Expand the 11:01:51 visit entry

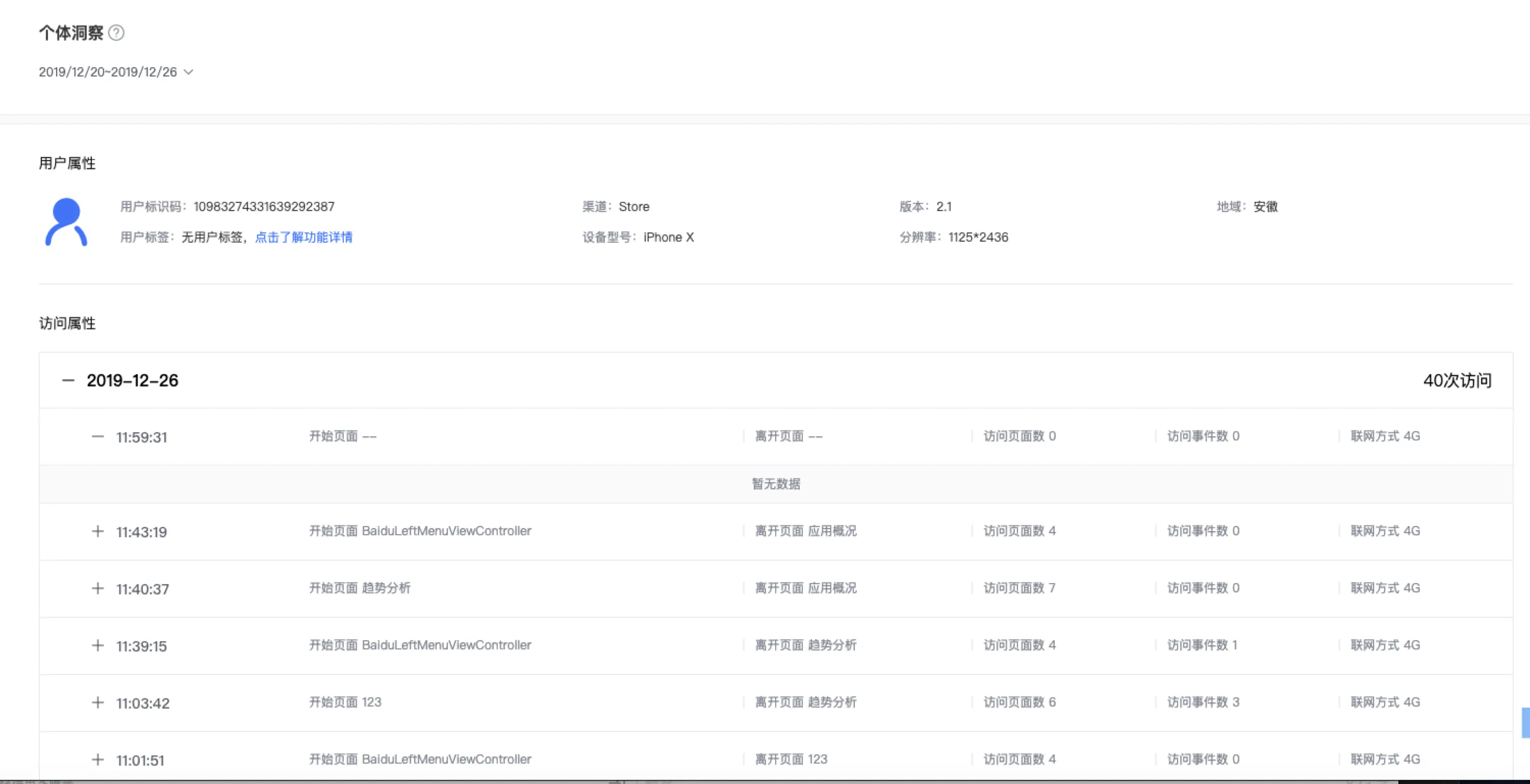[x=97, y=760]
